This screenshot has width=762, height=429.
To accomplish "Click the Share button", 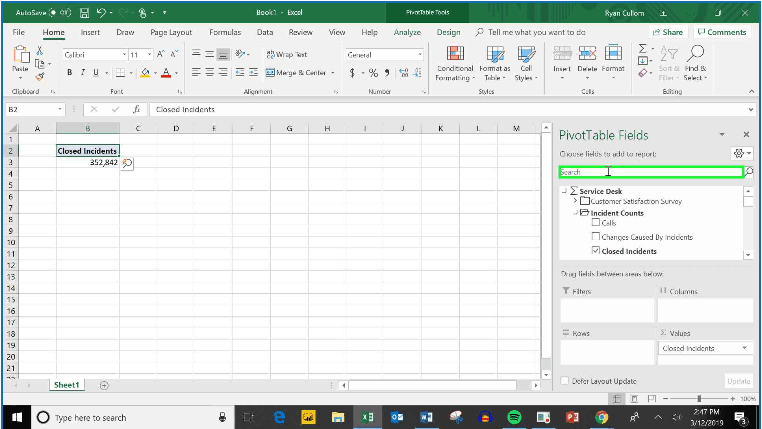I will pyautogui.click(x=668, y=32).
